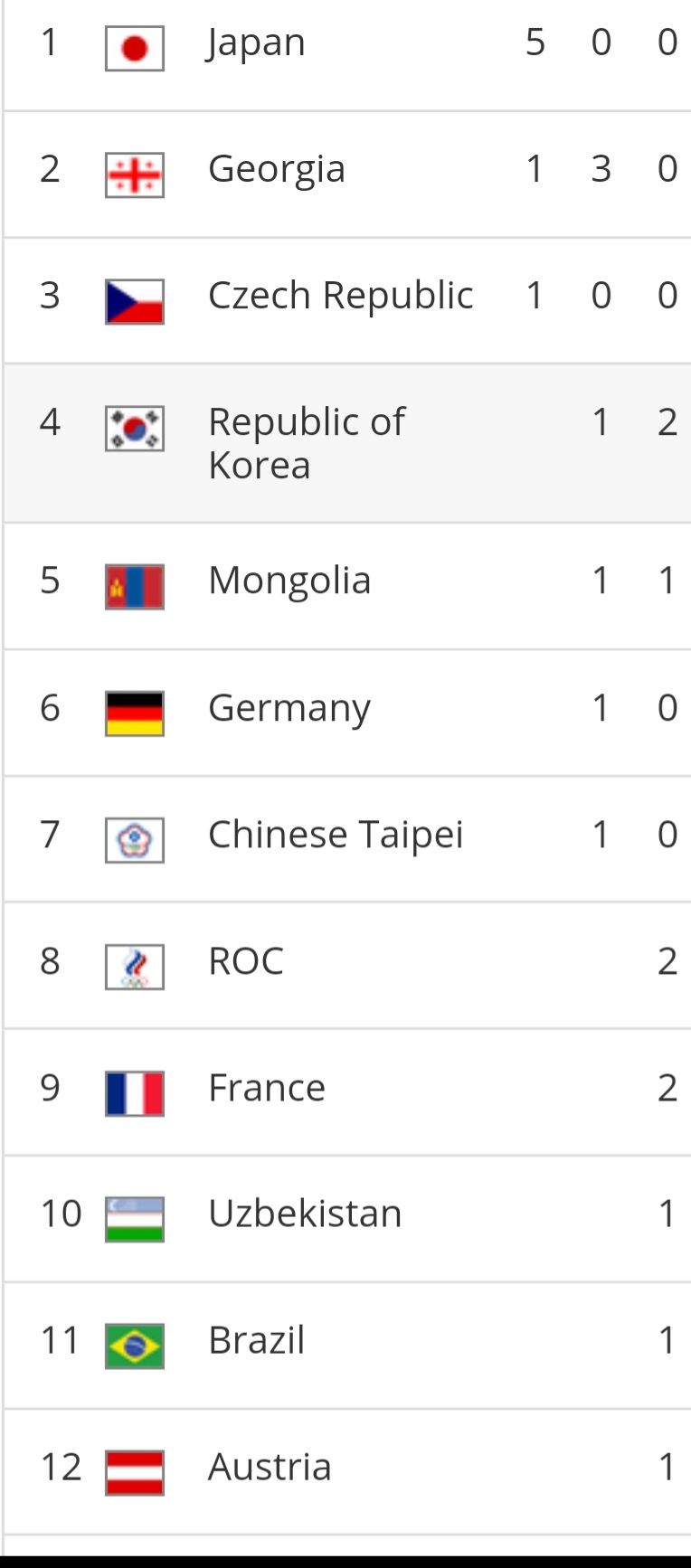
Task: Open the Chinese Taipei link
Action: [x=336, y=835]
